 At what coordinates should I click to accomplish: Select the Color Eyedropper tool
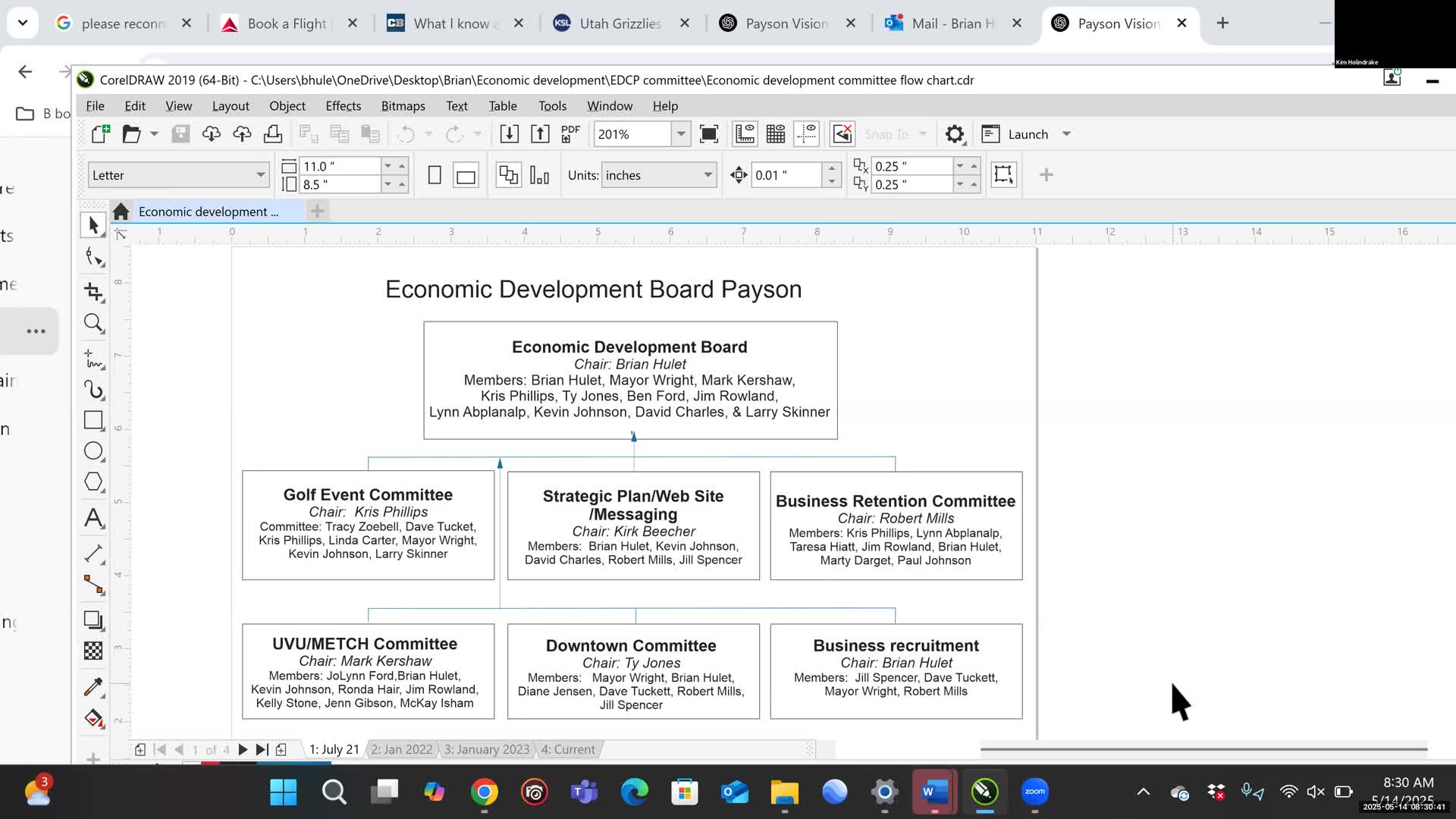click(93, 687)
